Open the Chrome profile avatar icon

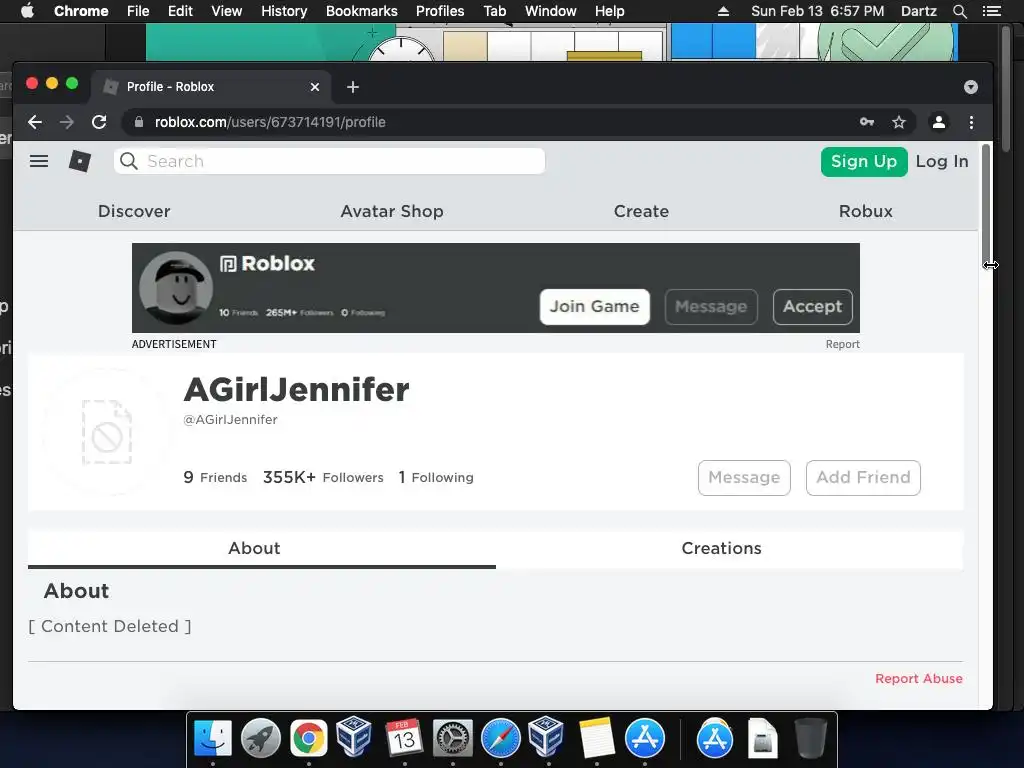coord(938,122)
